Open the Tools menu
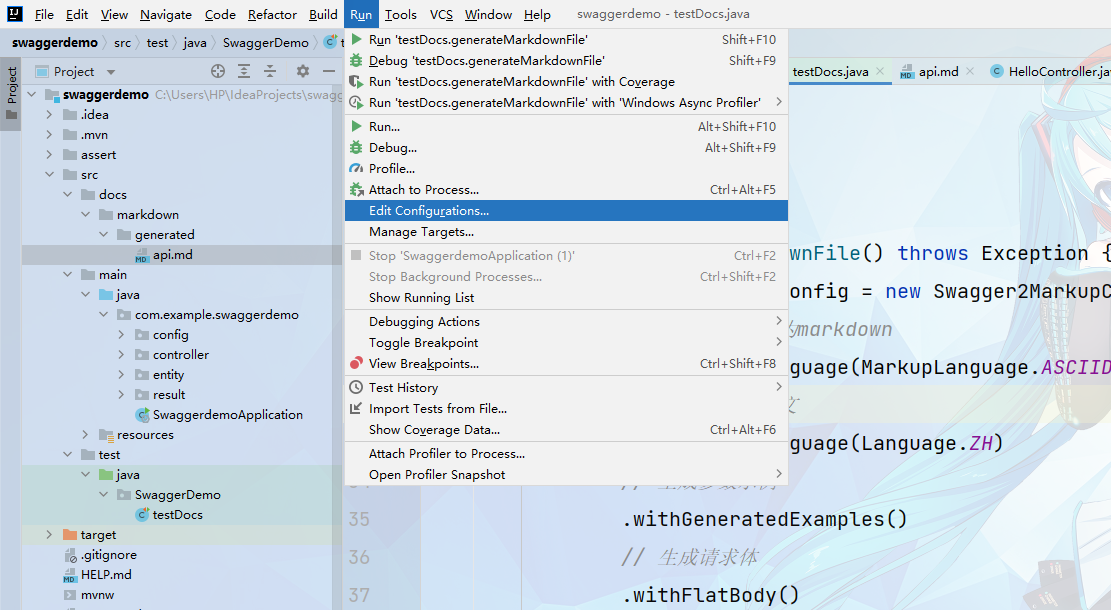Image resolution: width=1111 pixels, height=610 pixels. (x=400, y=14)
